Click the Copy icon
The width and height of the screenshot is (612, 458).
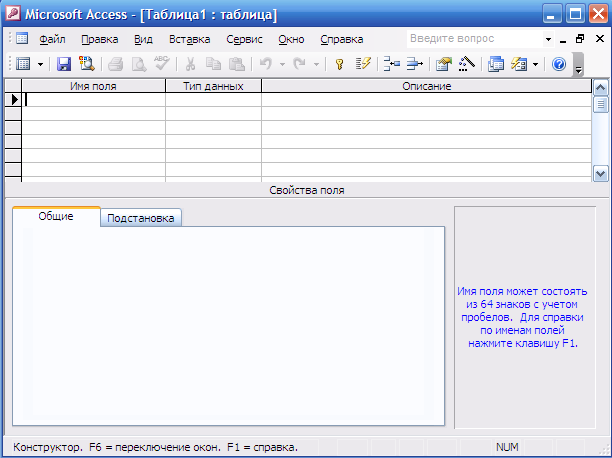coord(213,64)
